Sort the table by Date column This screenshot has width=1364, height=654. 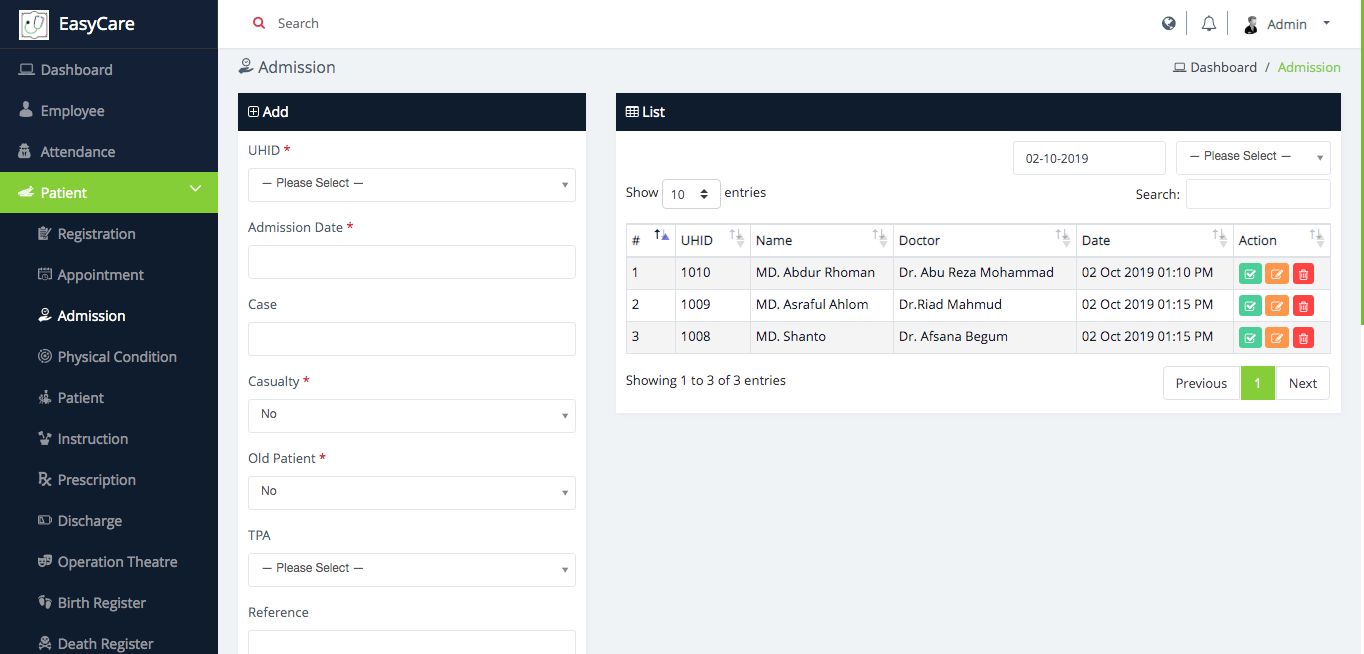coord(1155,240)
